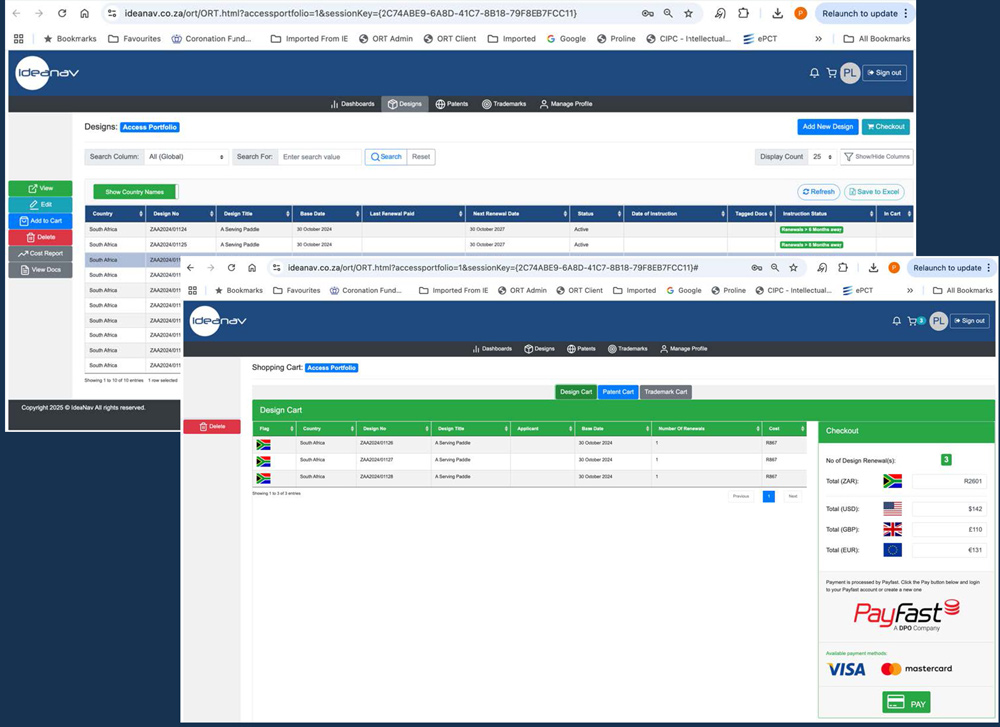Switch to Patent Cart tab

click(618, 392)
